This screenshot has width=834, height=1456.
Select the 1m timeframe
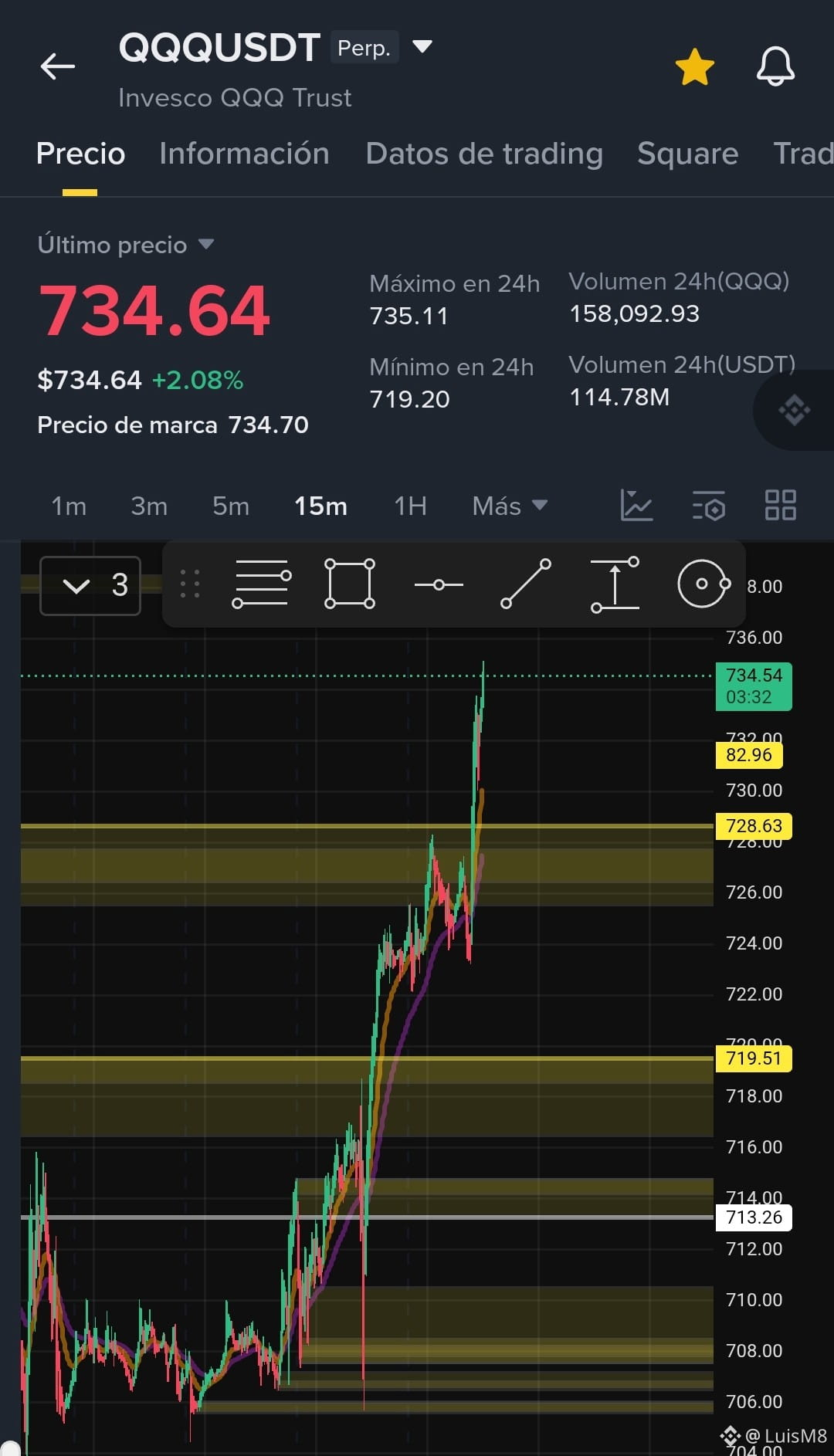tap(69, 506)
